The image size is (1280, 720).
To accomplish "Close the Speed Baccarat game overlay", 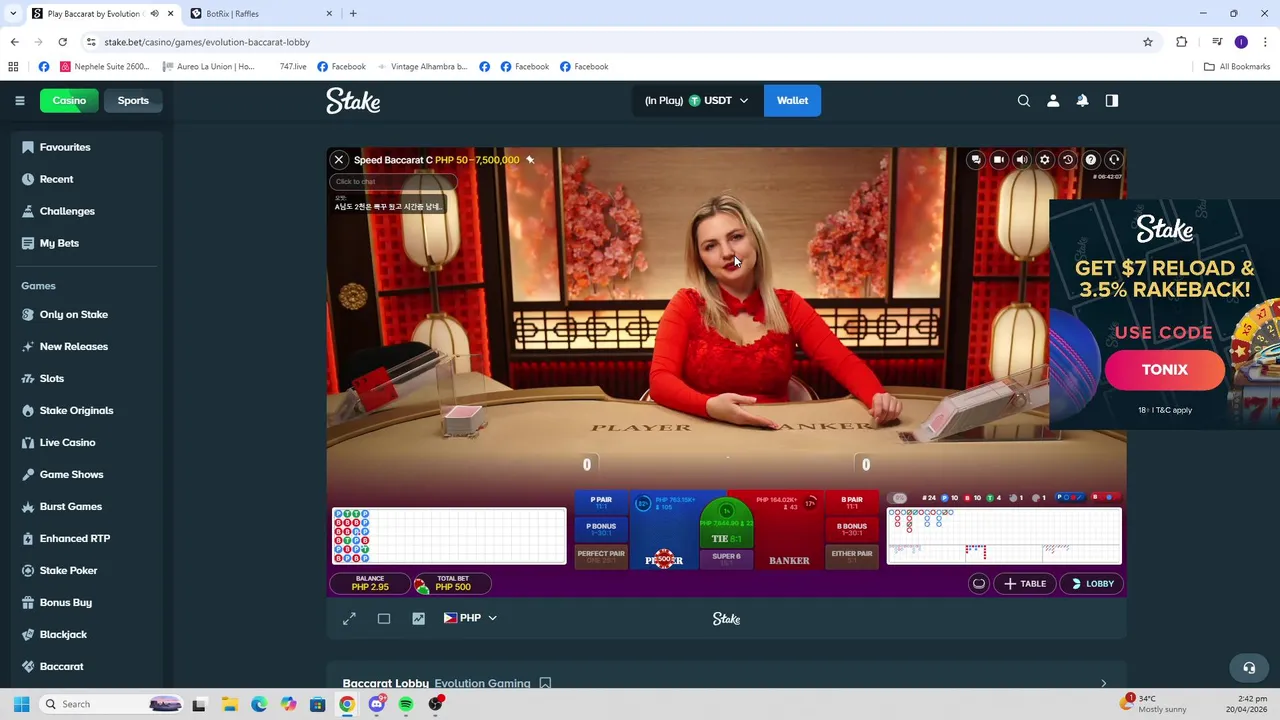I will click(x=339, y=160).
